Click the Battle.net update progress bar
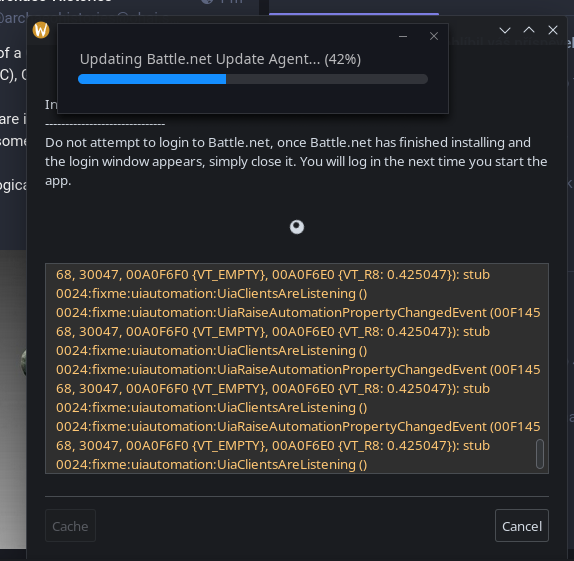 click(253, 79)
